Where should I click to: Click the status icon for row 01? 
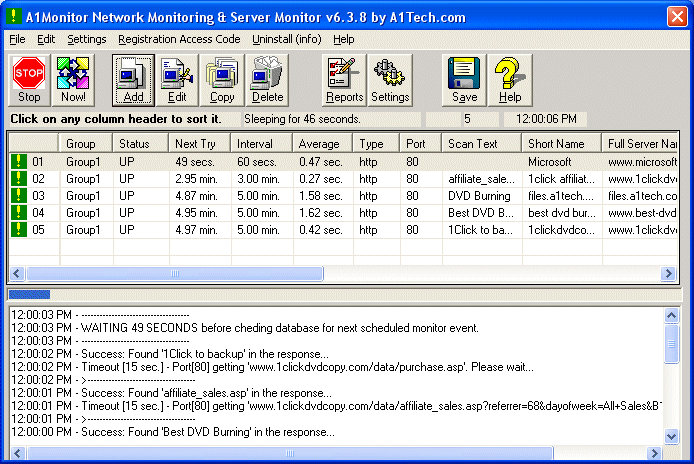(x=19, y=162)
